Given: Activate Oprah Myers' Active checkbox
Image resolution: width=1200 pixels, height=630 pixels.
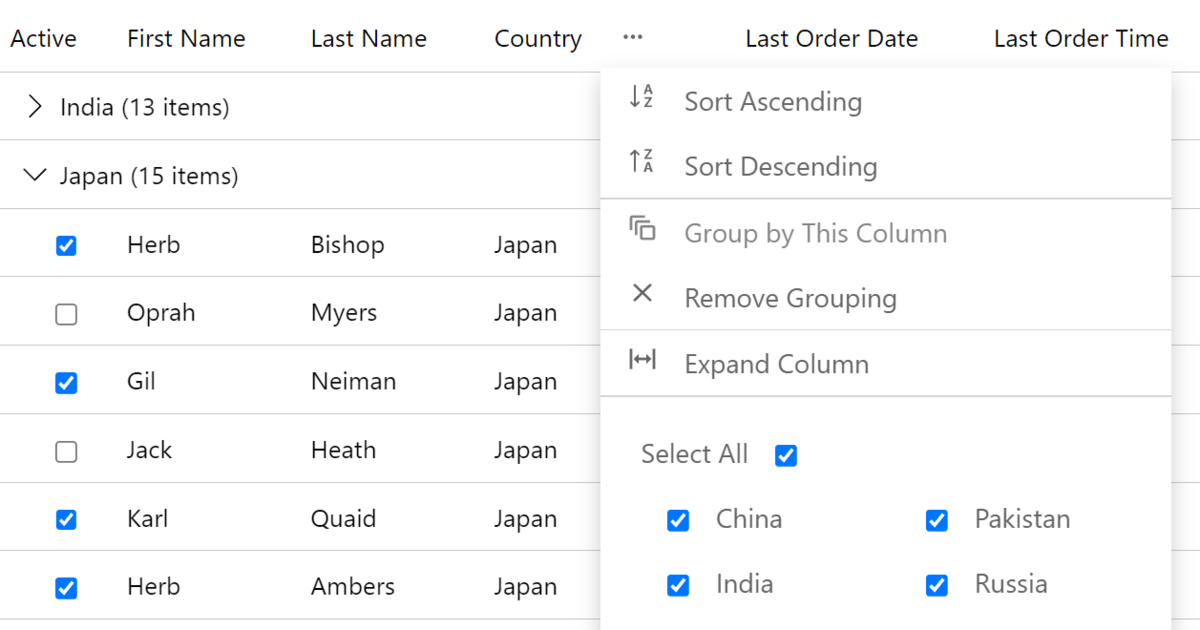Looking at the screenshot, I should point(66,315).
